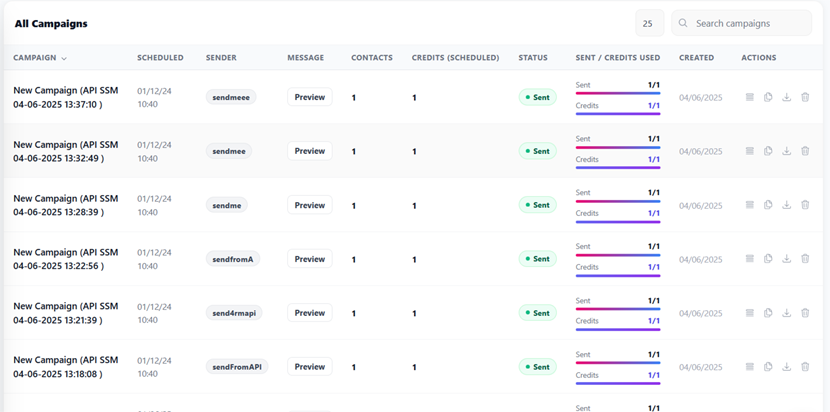Image resolution: width=830 pixels, height=412 pixels.
Task: Click scheduled date in 13:22:56 row
Action: pyautogui.click(x=154, y=259)
